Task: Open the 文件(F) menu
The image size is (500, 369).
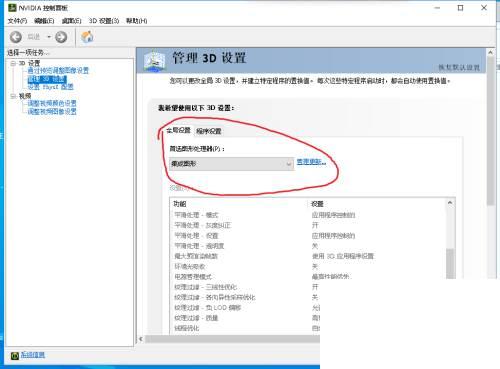Action: tap(17, 21)
